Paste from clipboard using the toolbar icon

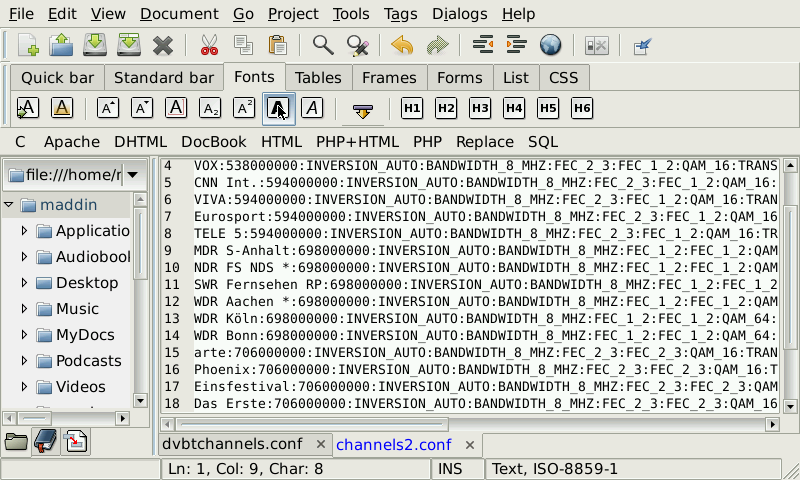pos(278,45)
